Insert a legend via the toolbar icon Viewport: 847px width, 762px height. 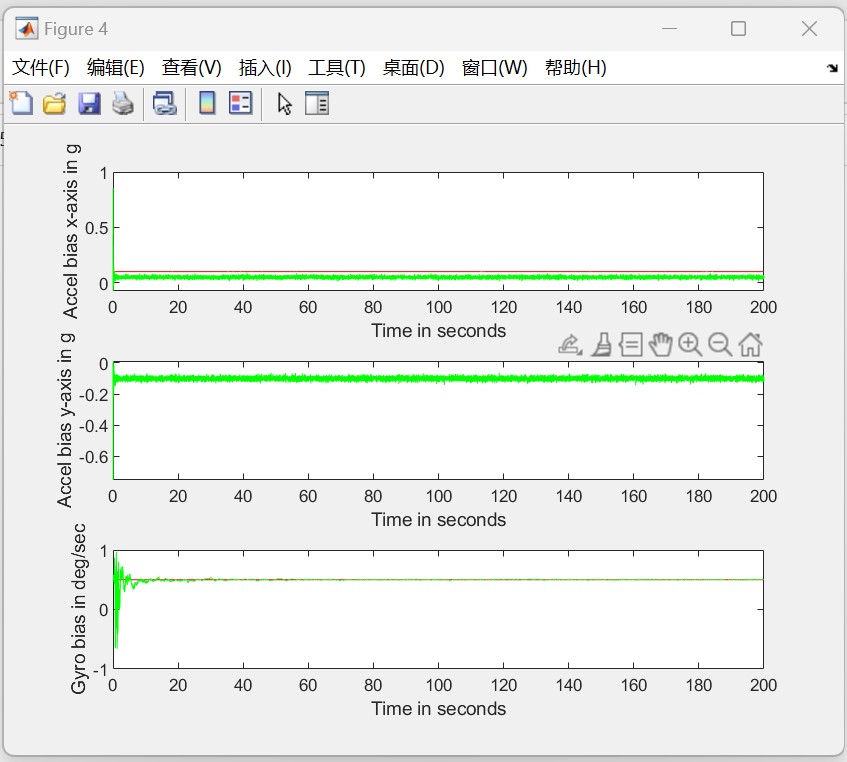click(240, 103)
